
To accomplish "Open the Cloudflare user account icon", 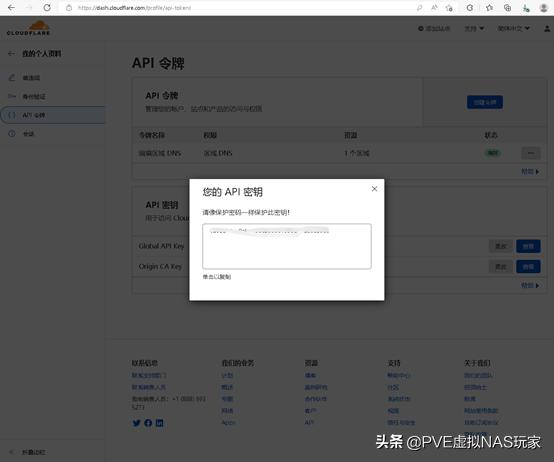I will pos(547,29).
